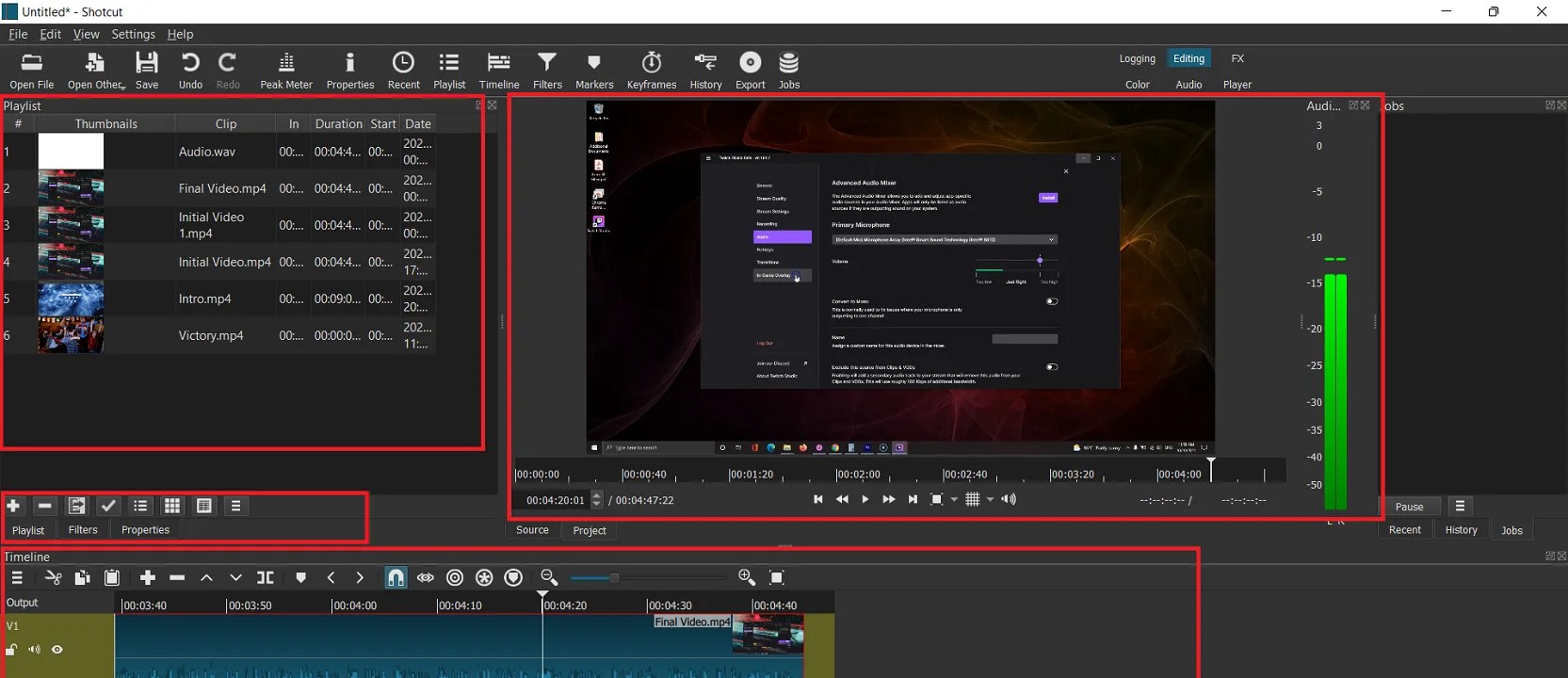This screenshot has width=1568, height=678.
Task: Copy clip in Timeline toolbar
Action: tap(82, 577)
